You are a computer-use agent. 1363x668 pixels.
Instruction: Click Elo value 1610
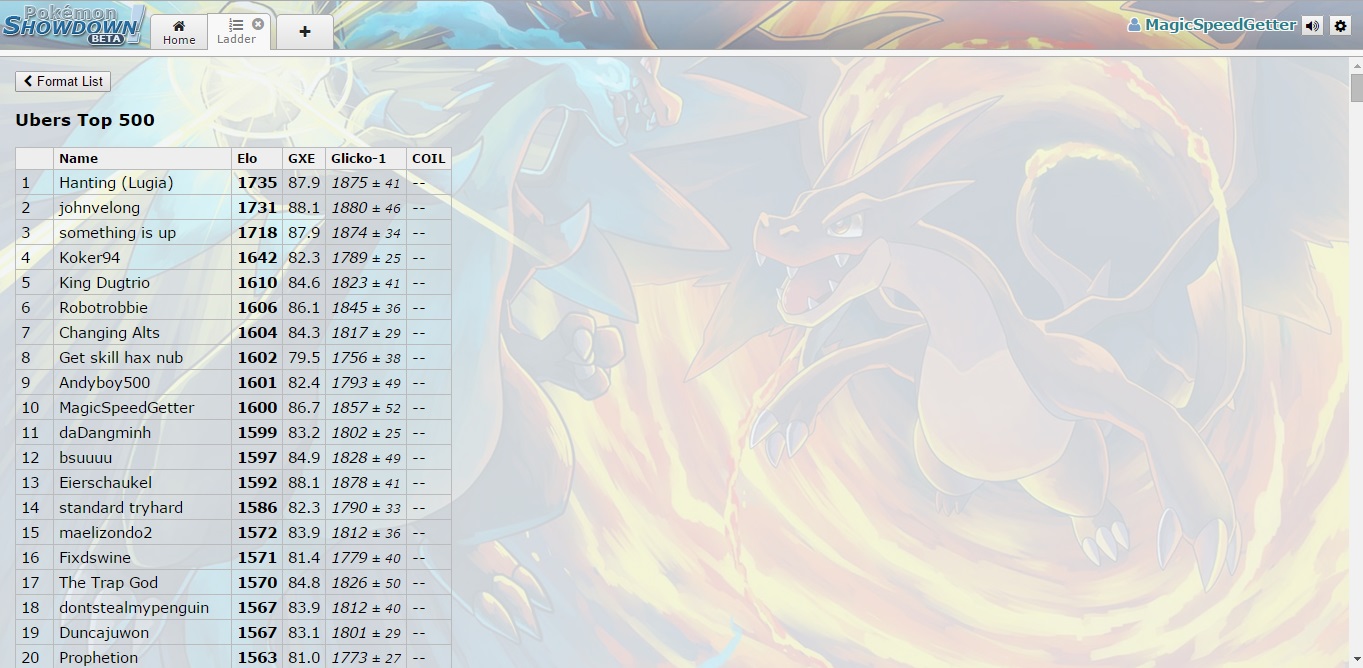coord(257,283)
